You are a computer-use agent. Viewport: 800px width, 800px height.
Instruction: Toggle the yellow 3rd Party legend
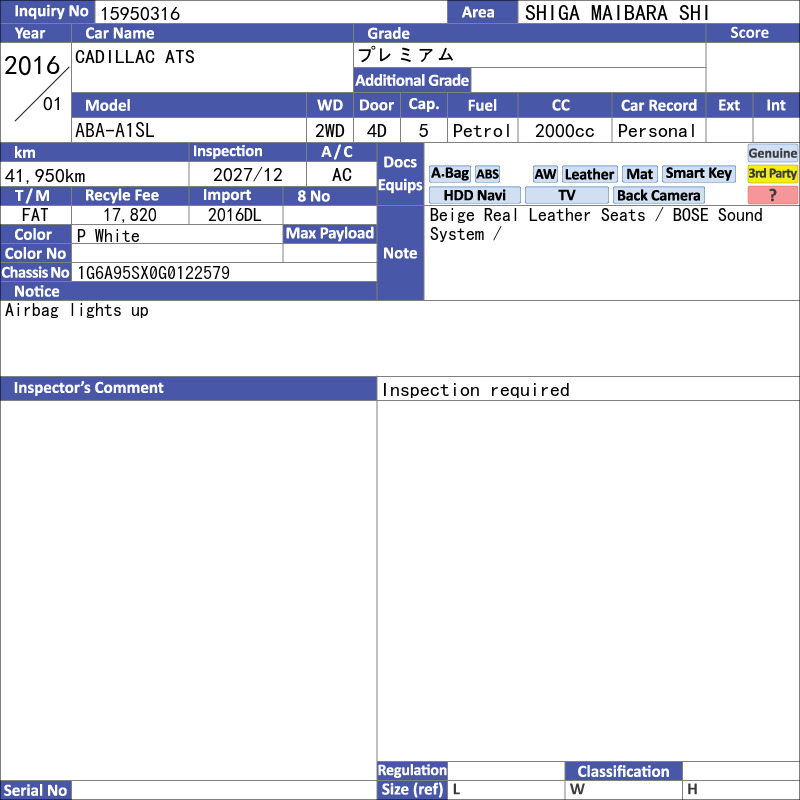point(772,174)
